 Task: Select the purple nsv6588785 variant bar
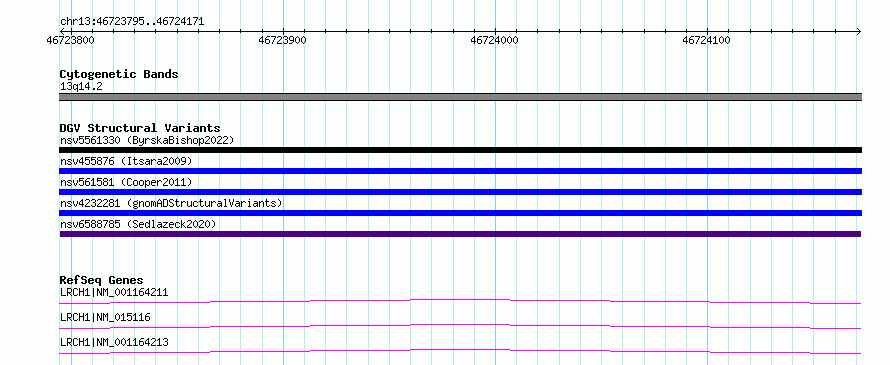coord(460,234)
